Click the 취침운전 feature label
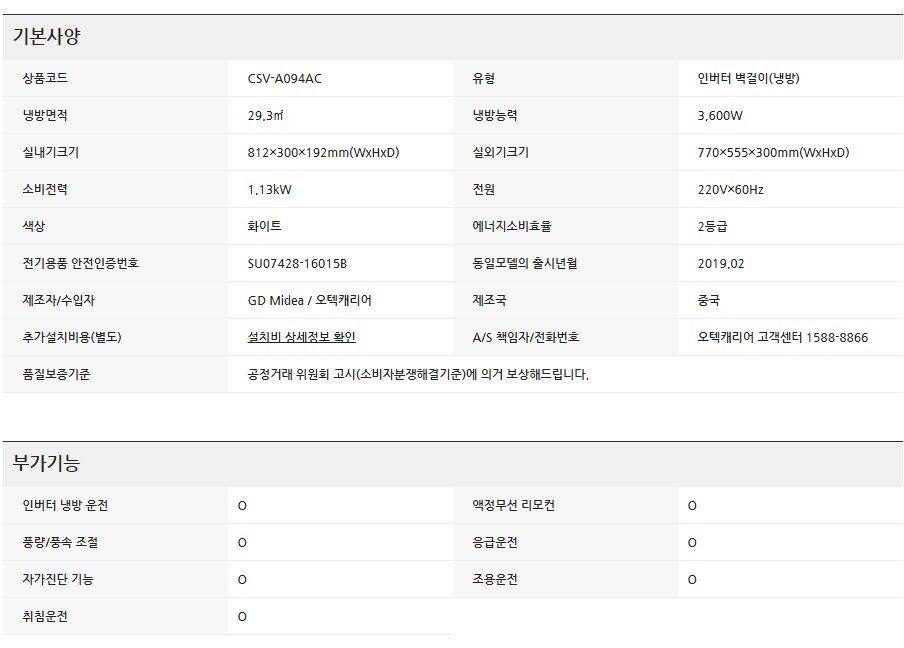 tap(45, 617)
